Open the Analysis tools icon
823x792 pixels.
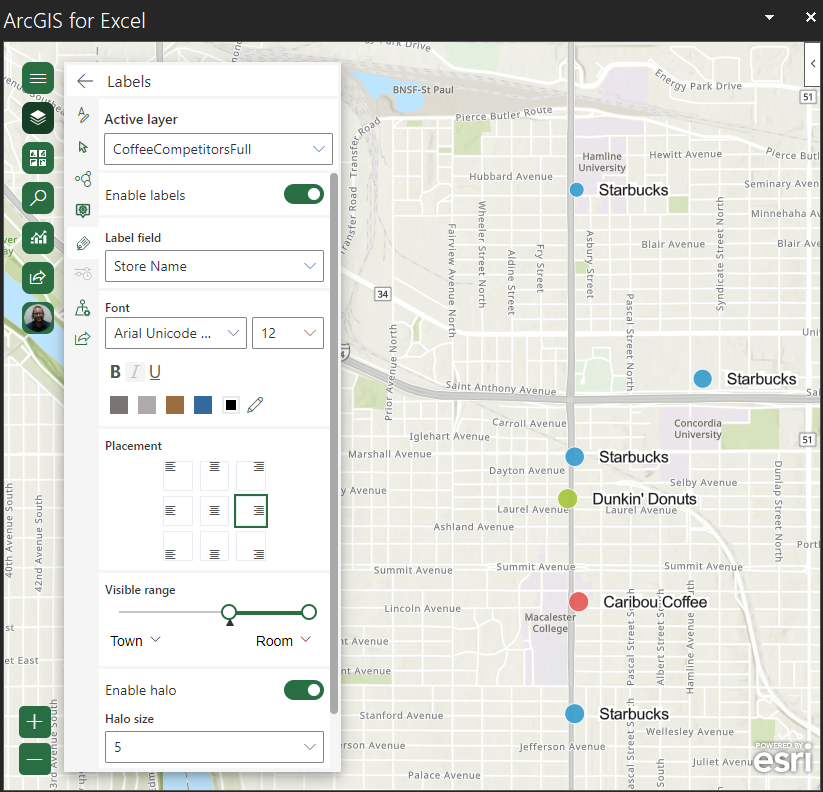(37, 238)
